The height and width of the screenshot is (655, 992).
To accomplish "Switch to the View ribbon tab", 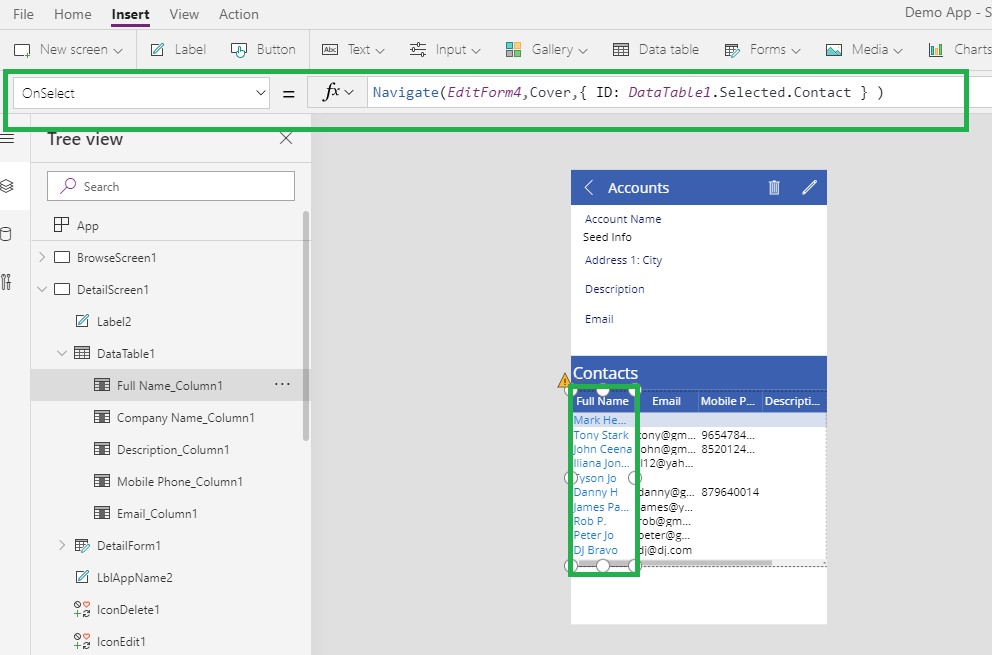I will pyautogui.click(x=184, y=14).
